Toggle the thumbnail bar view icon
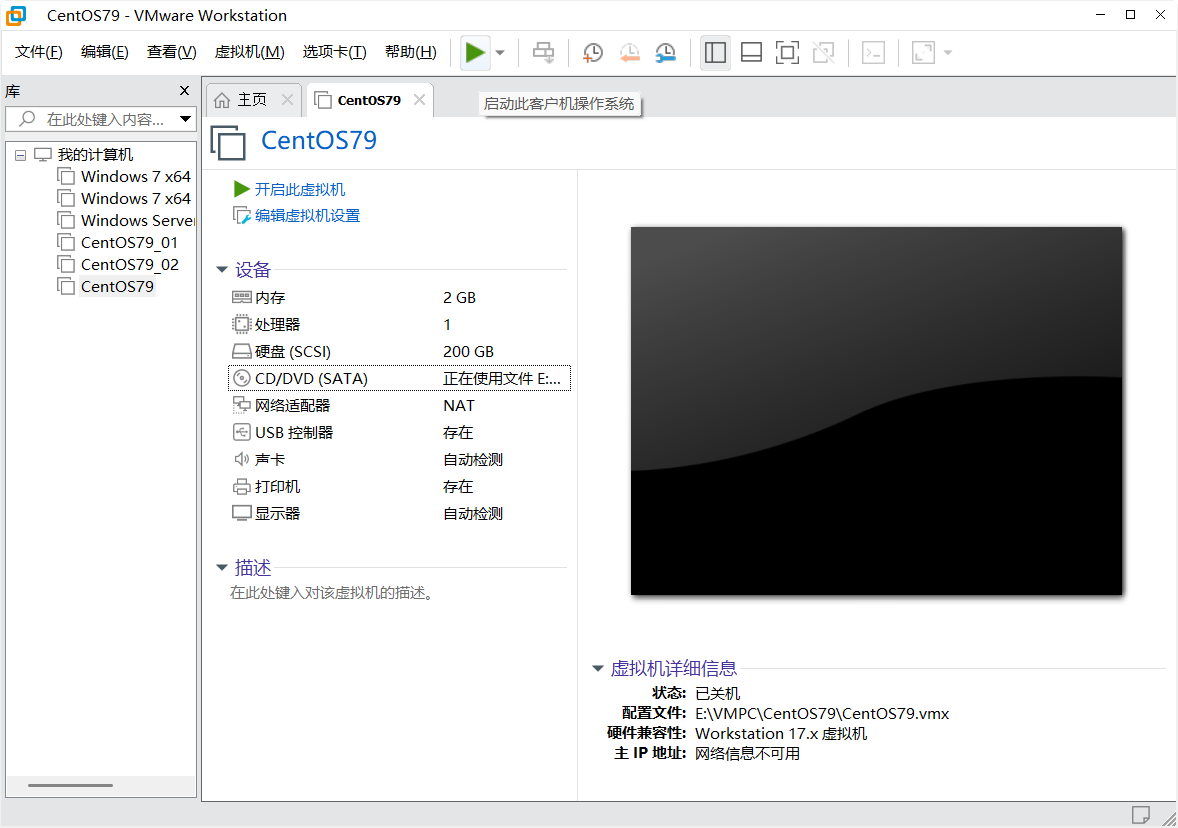The image size is (1178, 828). 751,53
